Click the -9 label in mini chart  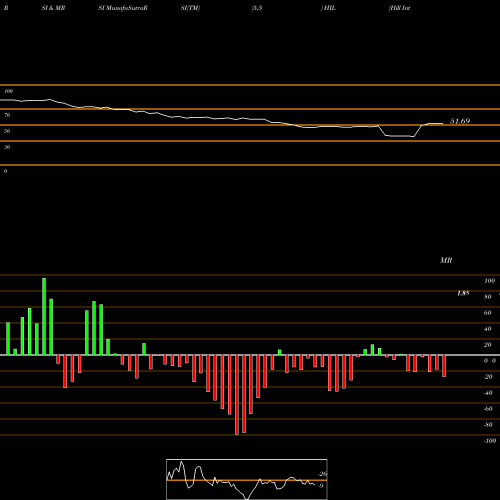pos(321,486)
